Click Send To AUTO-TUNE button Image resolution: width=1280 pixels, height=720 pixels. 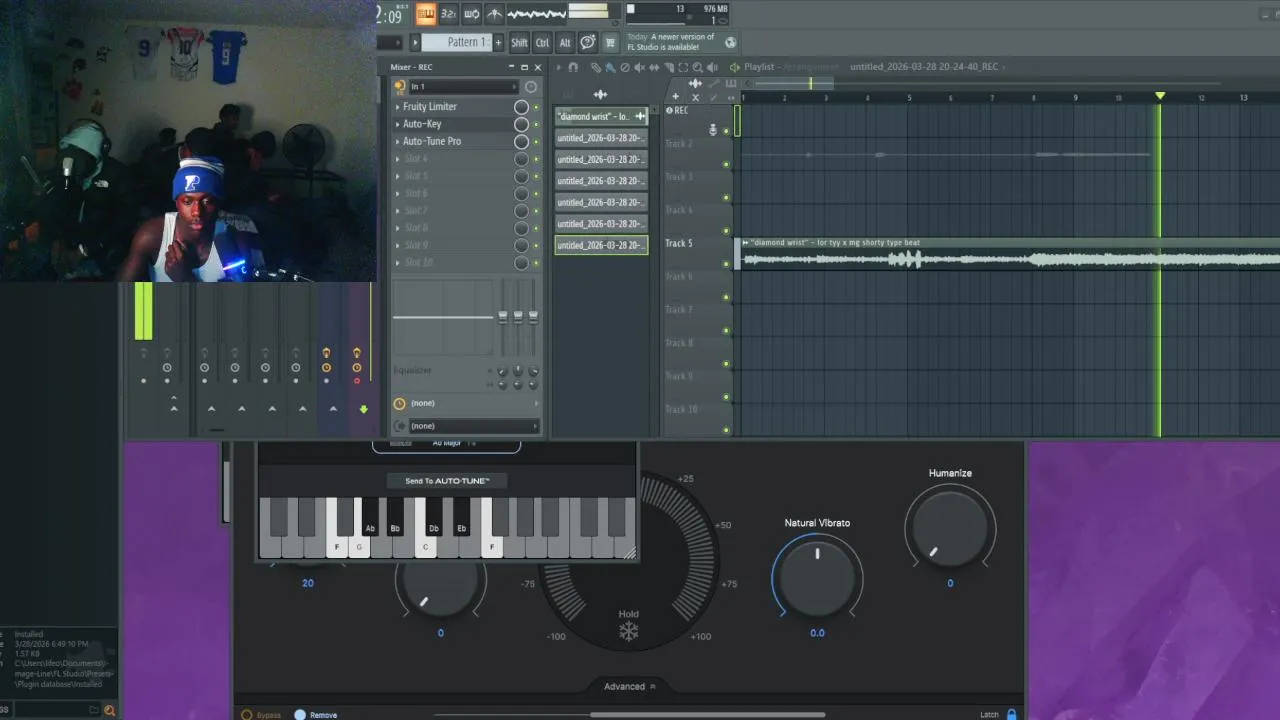(x=447, y=481)
